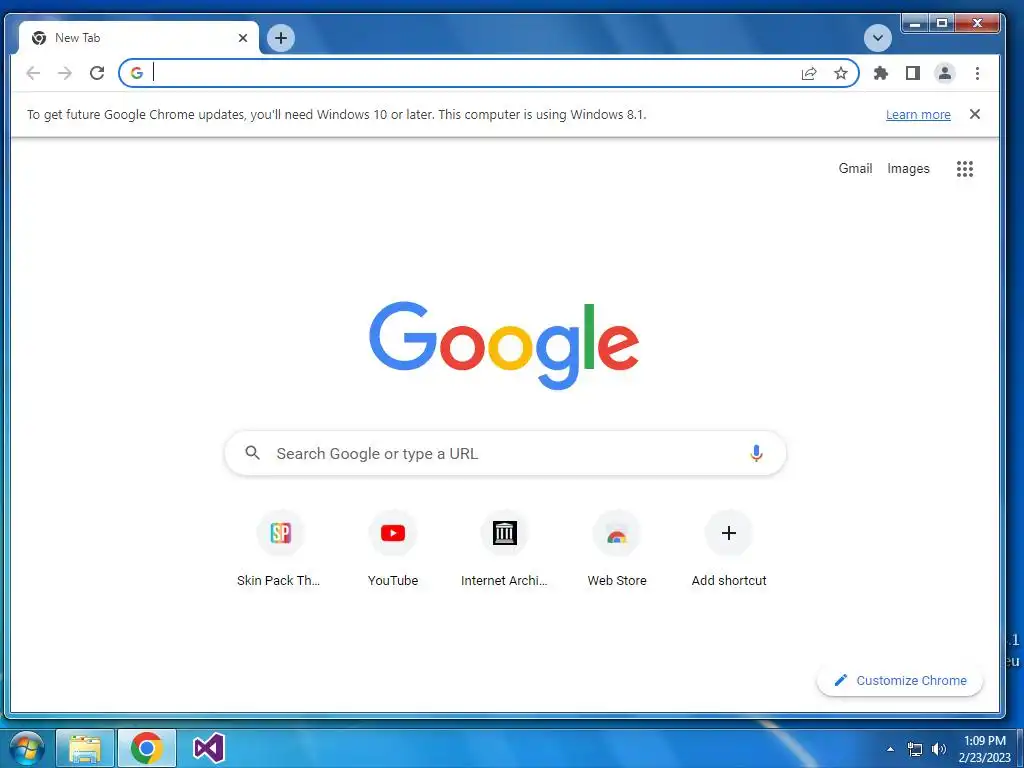Click the Search Google or type a URL box

pyautogui.click(x=505, y=453)
